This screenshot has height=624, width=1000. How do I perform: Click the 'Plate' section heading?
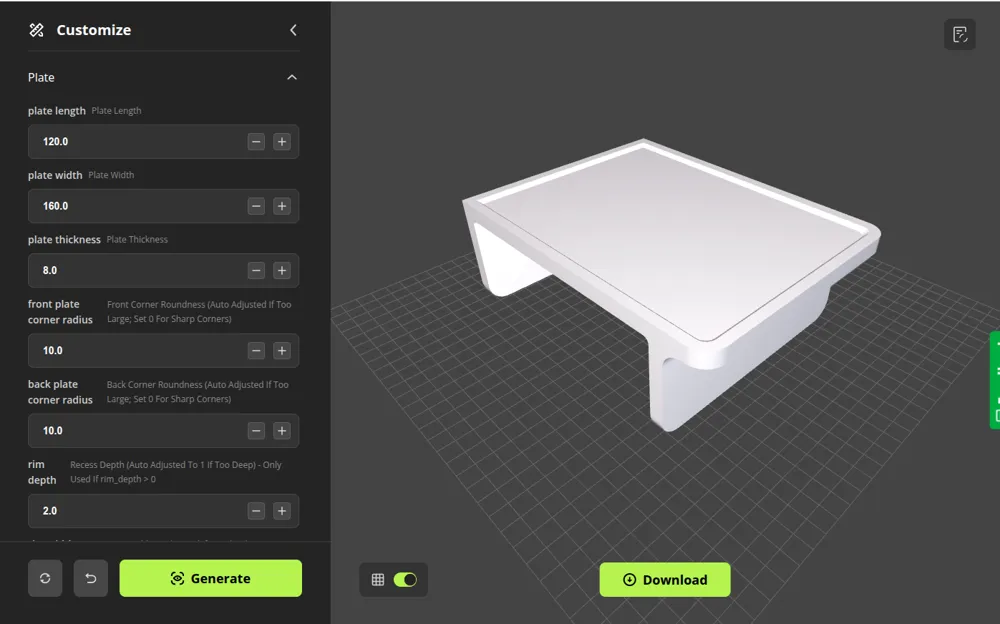tap(41, 77)
